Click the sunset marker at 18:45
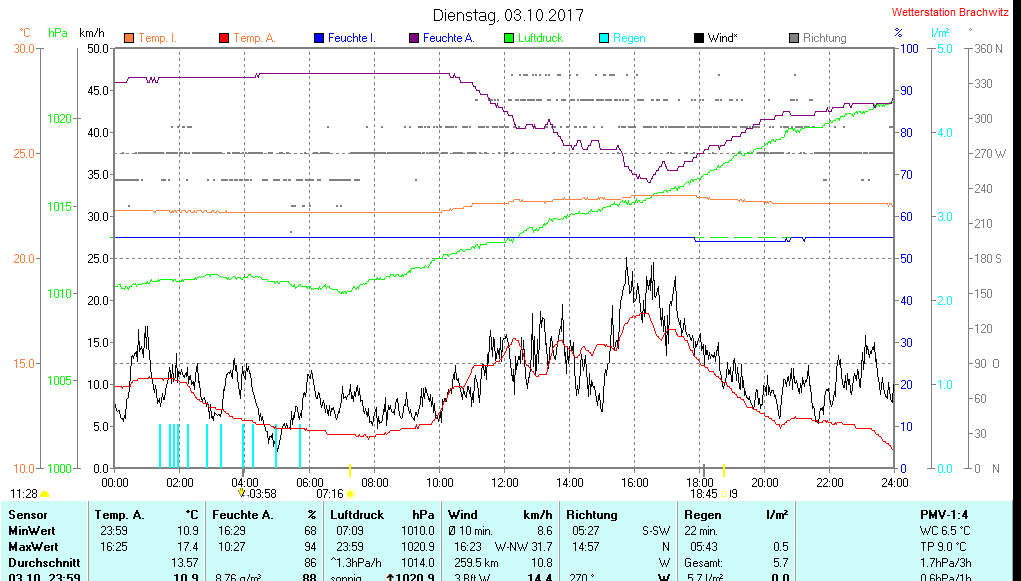This screenshot has width=1021, height=581. pyautogui.click(x=726, y=493)
